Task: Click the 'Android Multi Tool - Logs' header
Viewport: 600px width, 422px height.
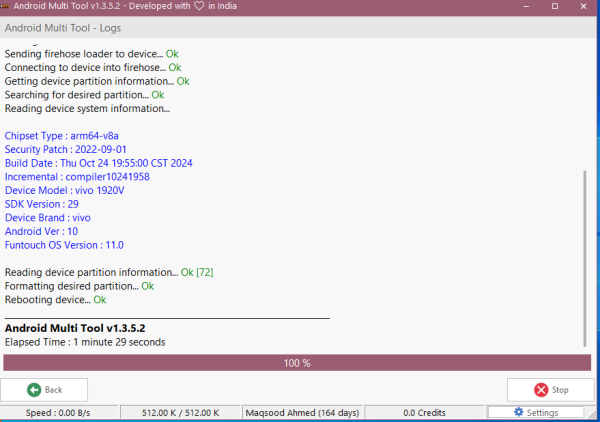Action: pyautogui.click(x=63, y=28)
